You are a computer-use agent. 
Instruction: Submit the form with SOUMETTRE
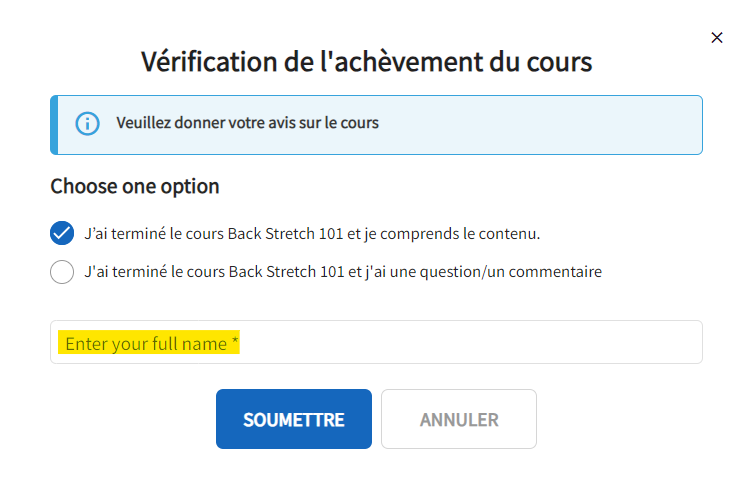coord(293,419)
